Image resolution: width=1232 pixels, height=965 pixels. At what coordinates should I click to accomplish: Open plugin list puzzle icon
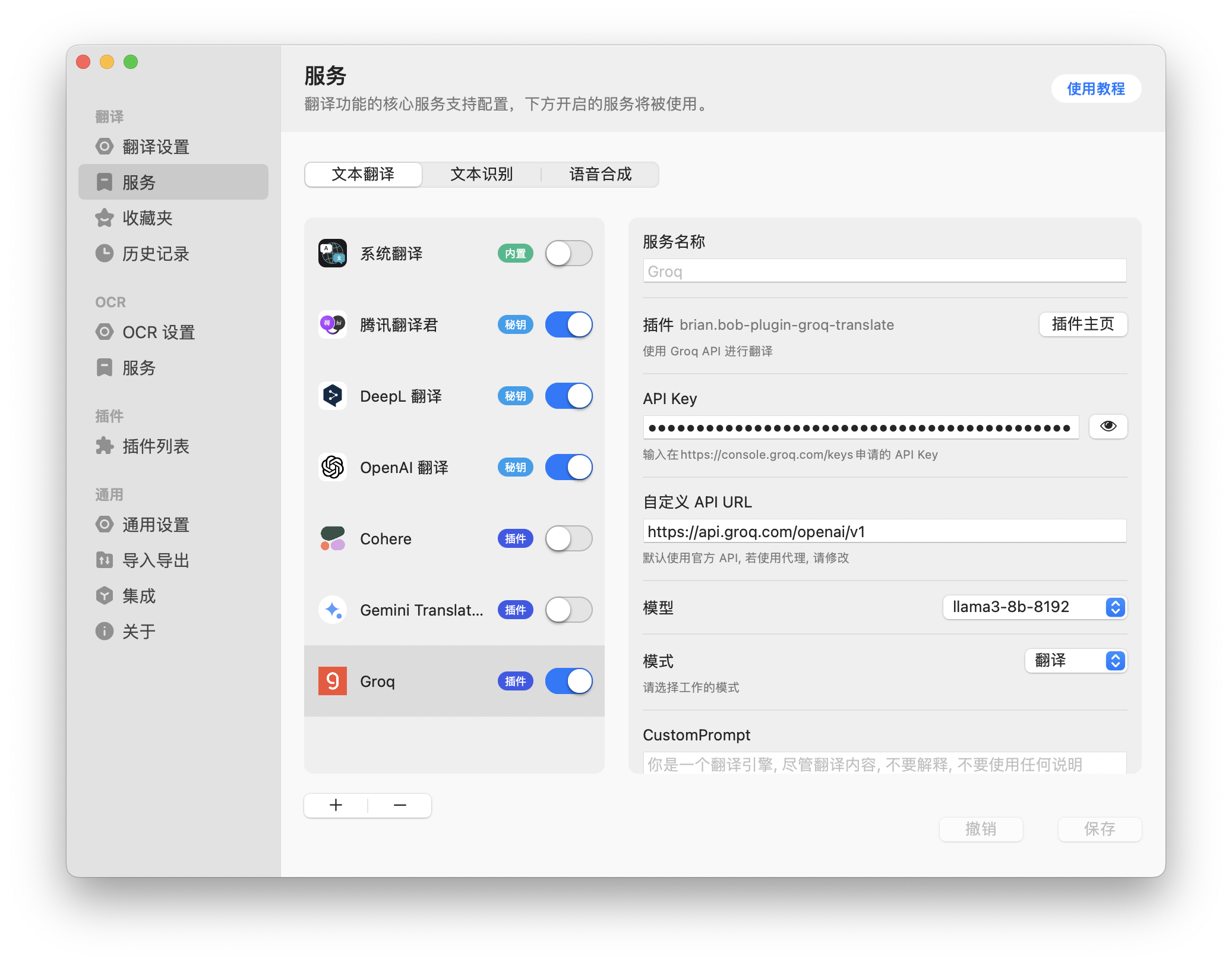click(105, 446)
